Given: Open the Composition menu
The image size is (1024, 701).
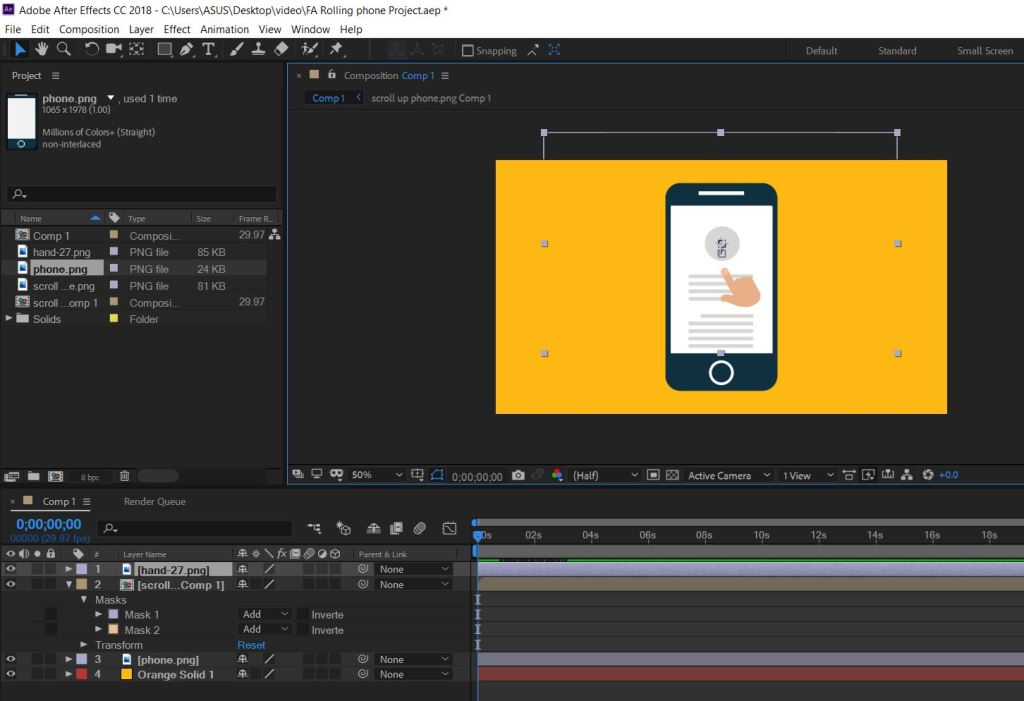Looking at the screenshot, I should [89, 29].
